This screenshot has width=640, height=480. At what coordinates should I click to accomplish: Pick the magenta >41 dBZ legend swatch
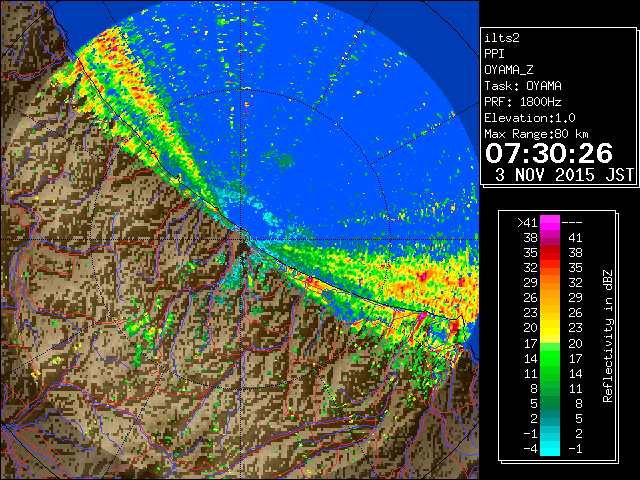(x=550, y=223)
